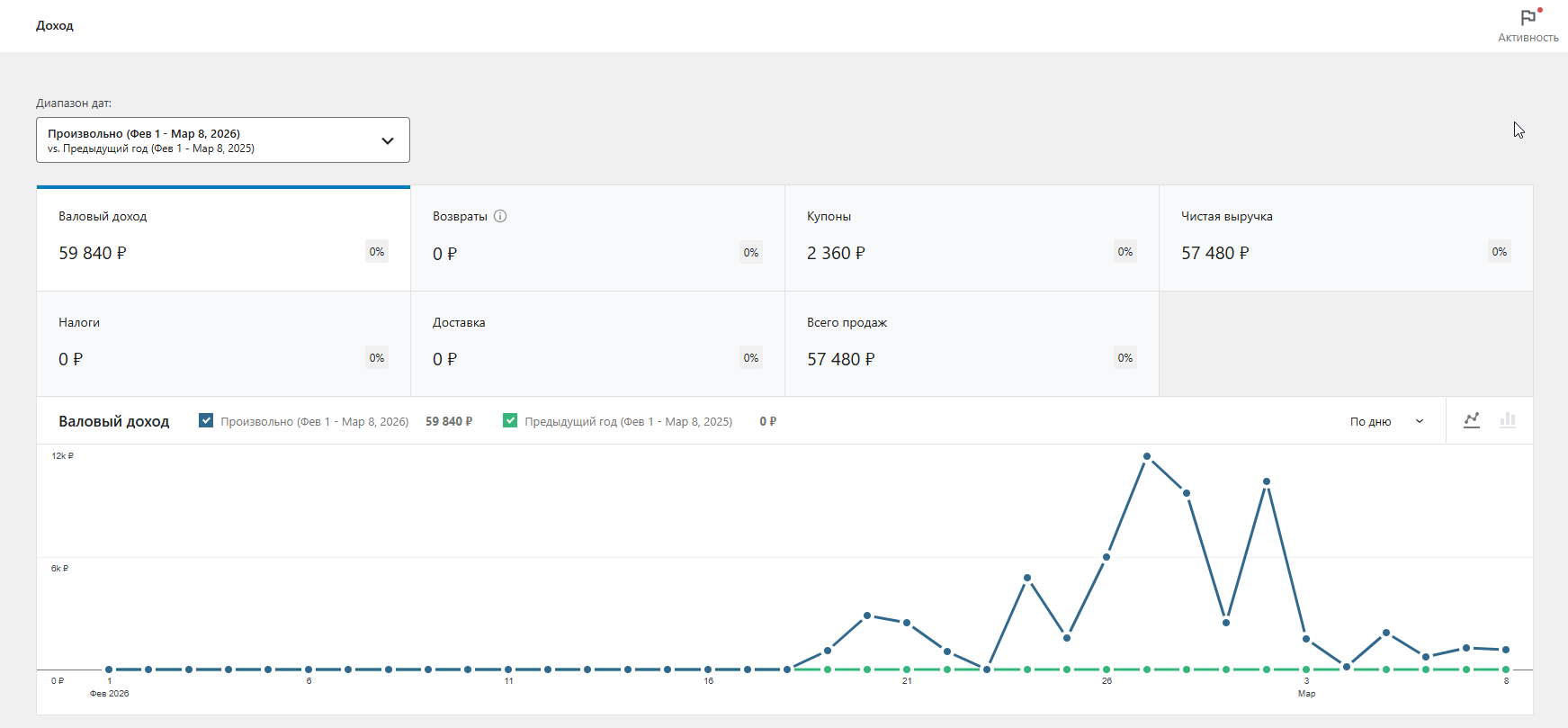Screen dimensions: 1568x728
Task: Show the Чистая выручка chart
Action: coord(1346,238)
